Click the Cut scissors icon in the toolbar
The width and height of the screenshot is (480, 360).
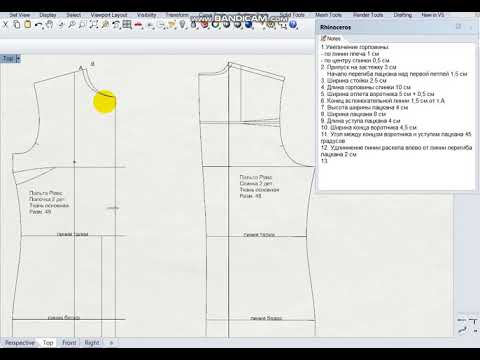5,25
